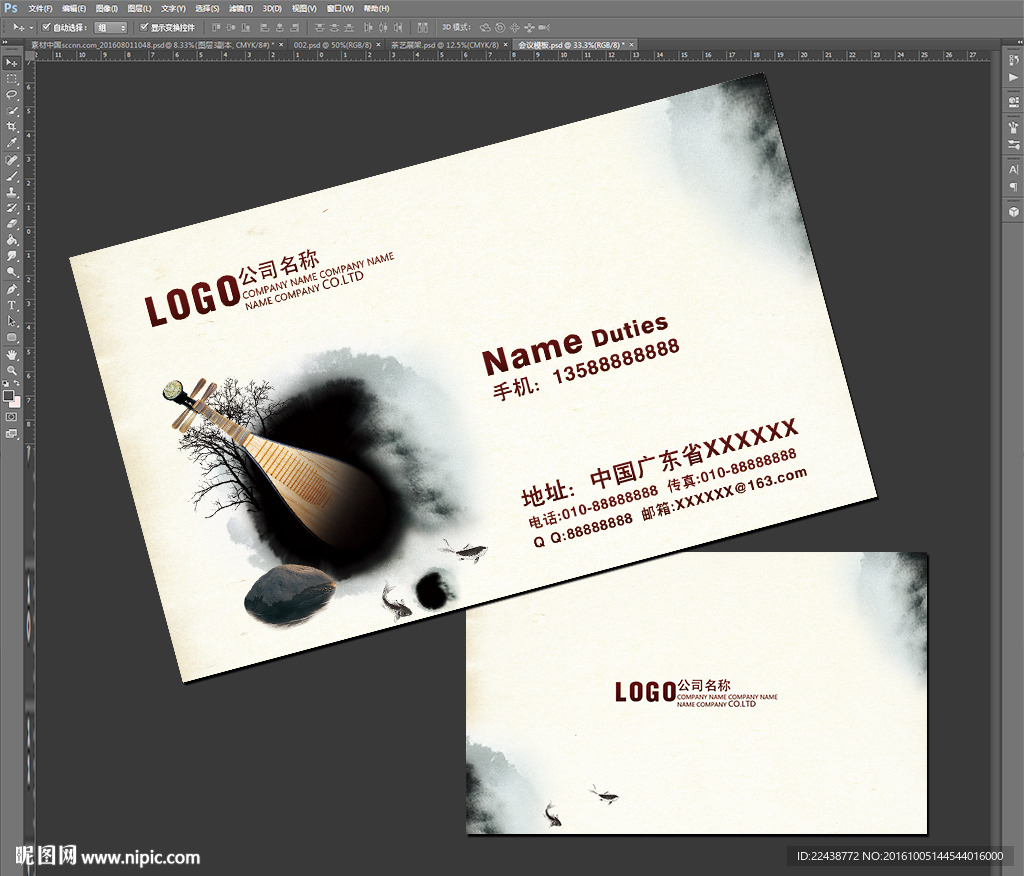Open the Properties panel icon

tap(1014, 102)
